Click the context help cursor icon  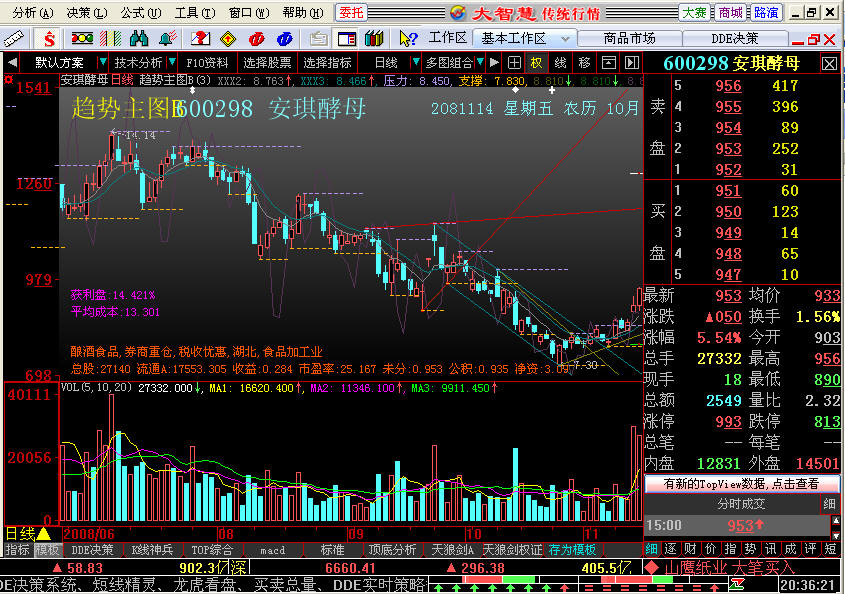(x=408, y=38)
